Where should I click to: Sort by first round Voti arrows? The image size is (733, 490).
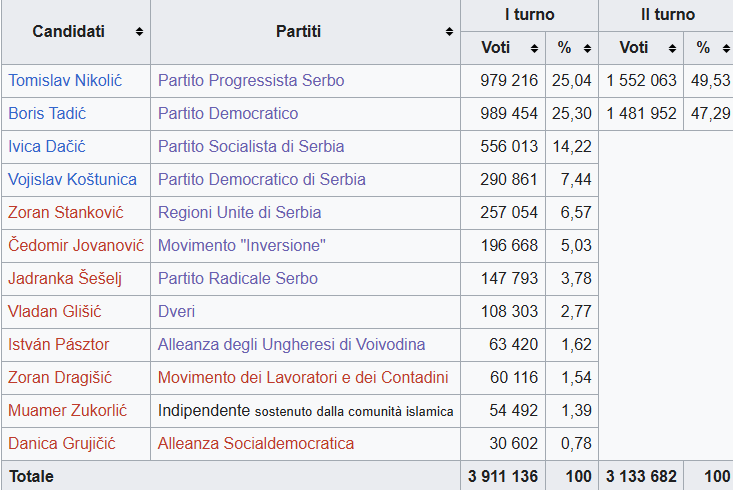pos(535,48)
